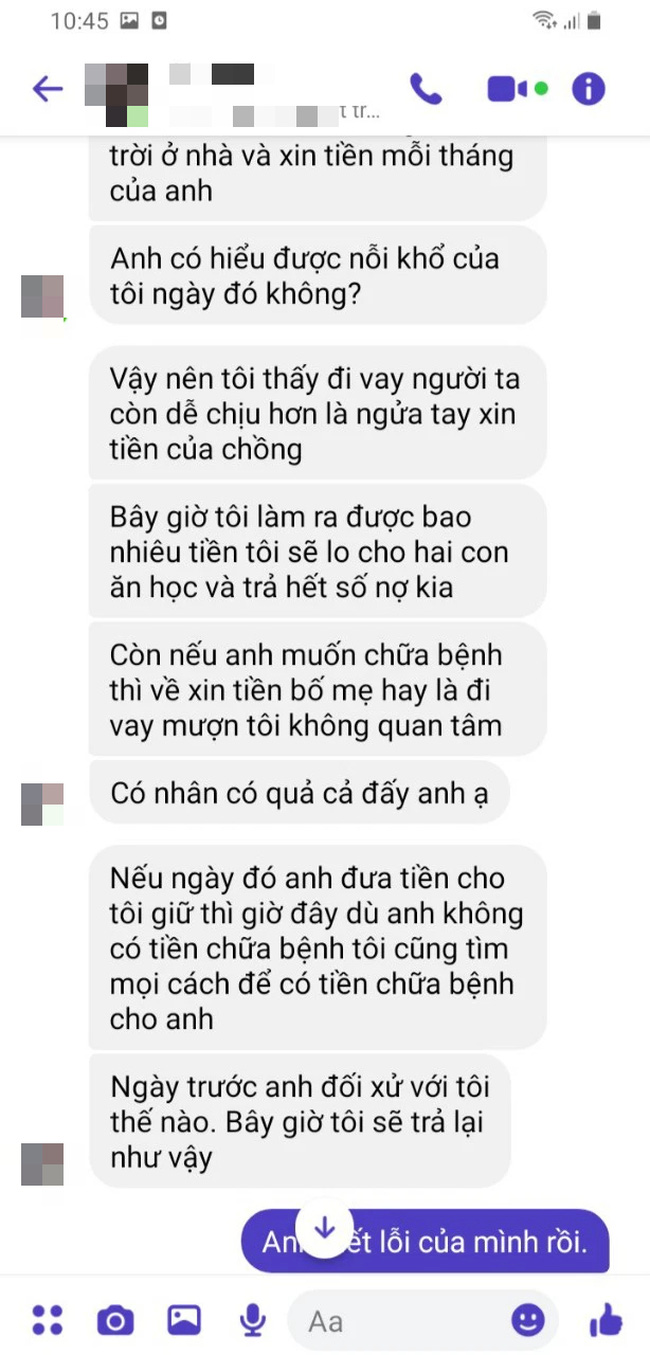Viewport: 650px width, 1355px height.
Task: Tap the purple sent message bubble
Action: pyautogui.click(x=425, y=1241)
